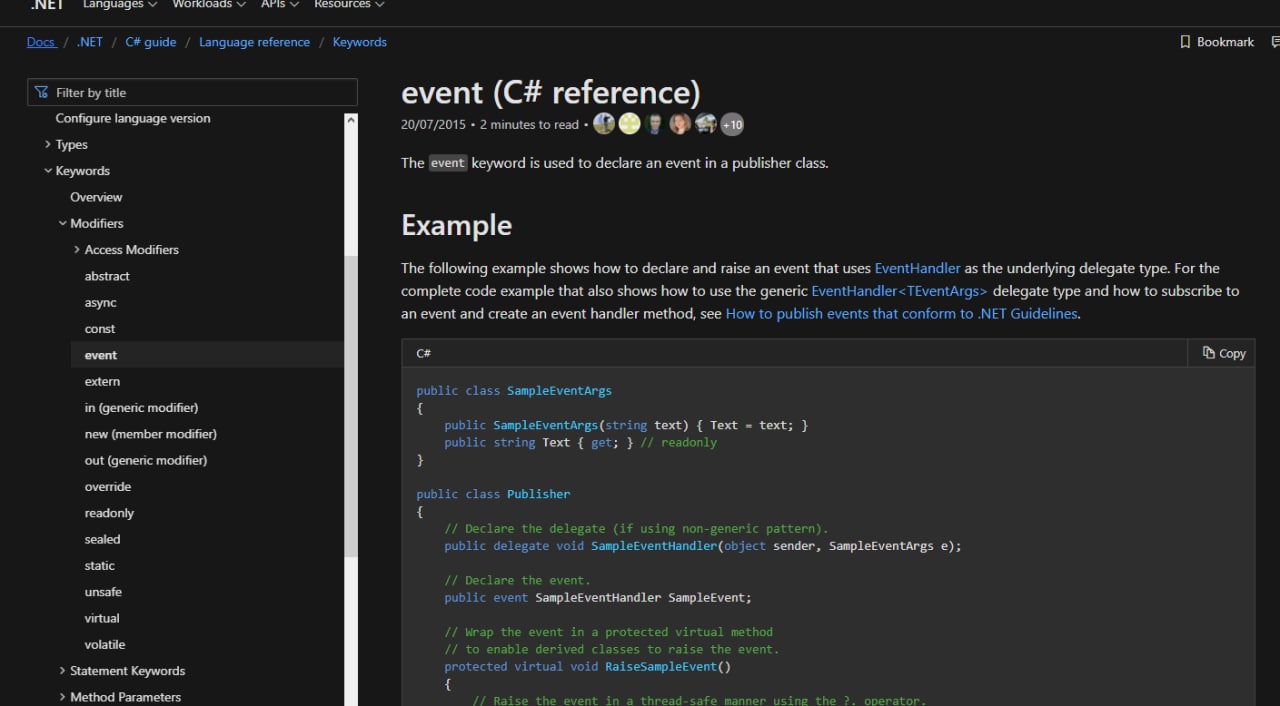
Task: Click the .NET brand in the top bar
Action: click(x=47, y=5)
